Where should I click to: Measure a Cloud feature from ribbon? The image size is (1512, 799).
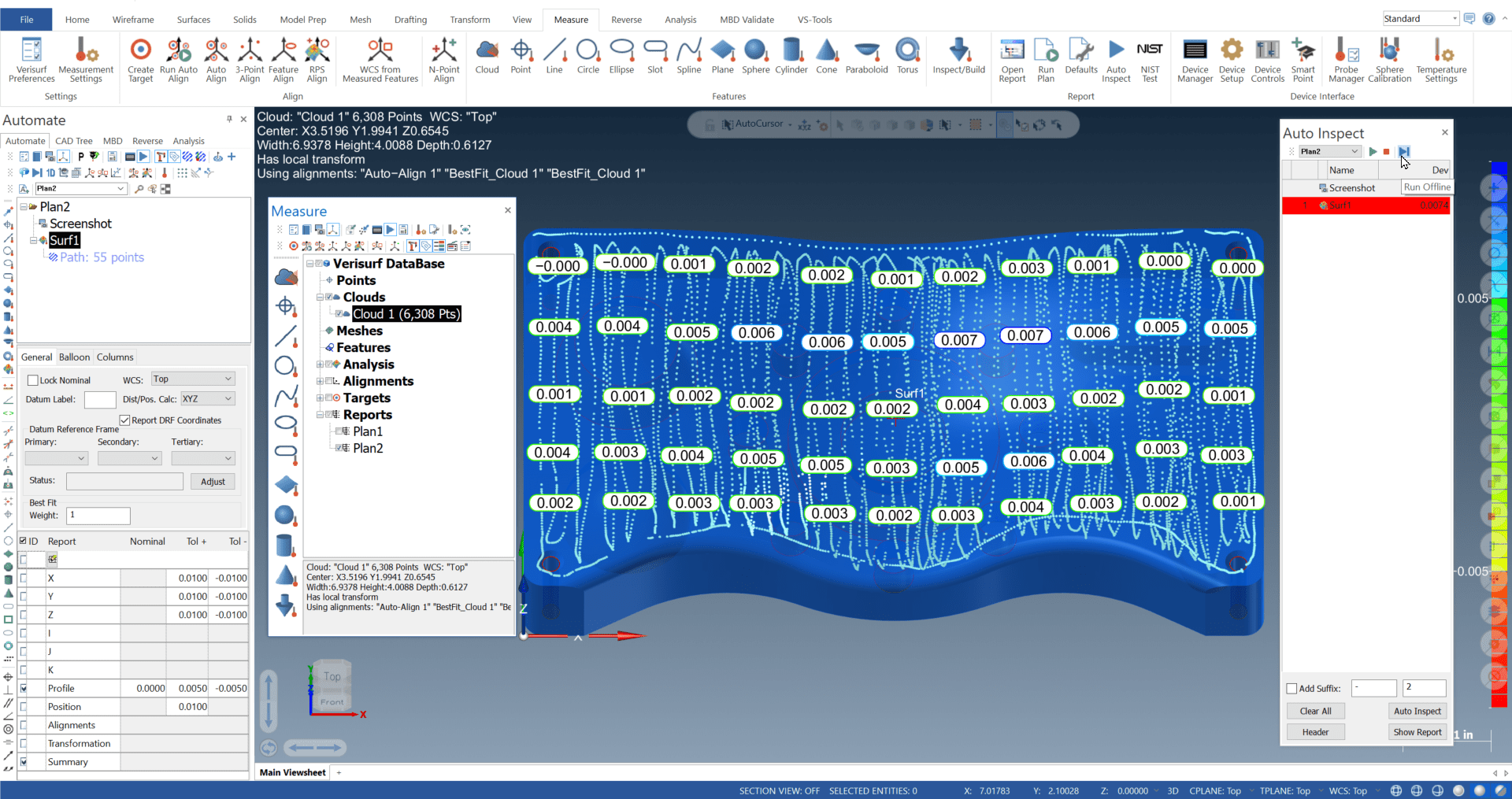pyautogui.click(x=487, y=56)
